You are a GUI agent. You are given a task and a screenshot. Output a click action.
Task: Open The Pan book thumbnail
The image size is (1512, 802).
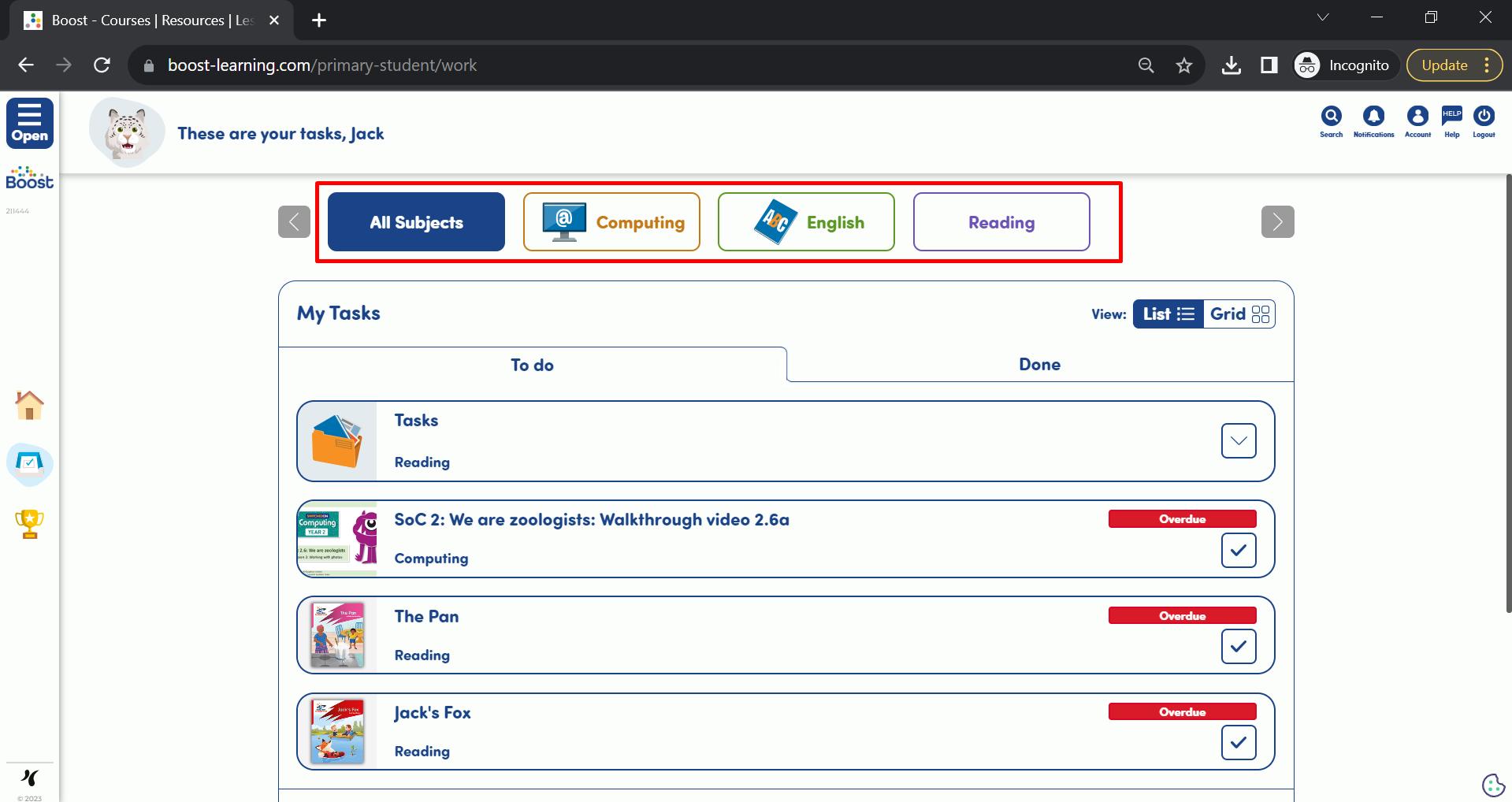tap(337, 635)
